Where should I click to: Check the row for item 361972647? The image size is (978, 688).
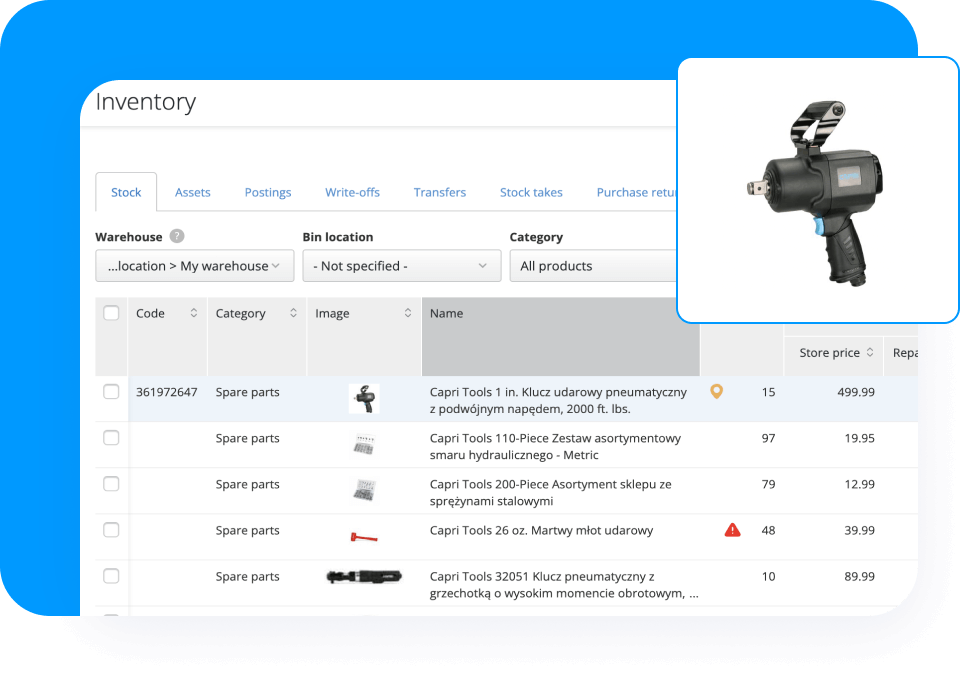click(x=111, y=391)
